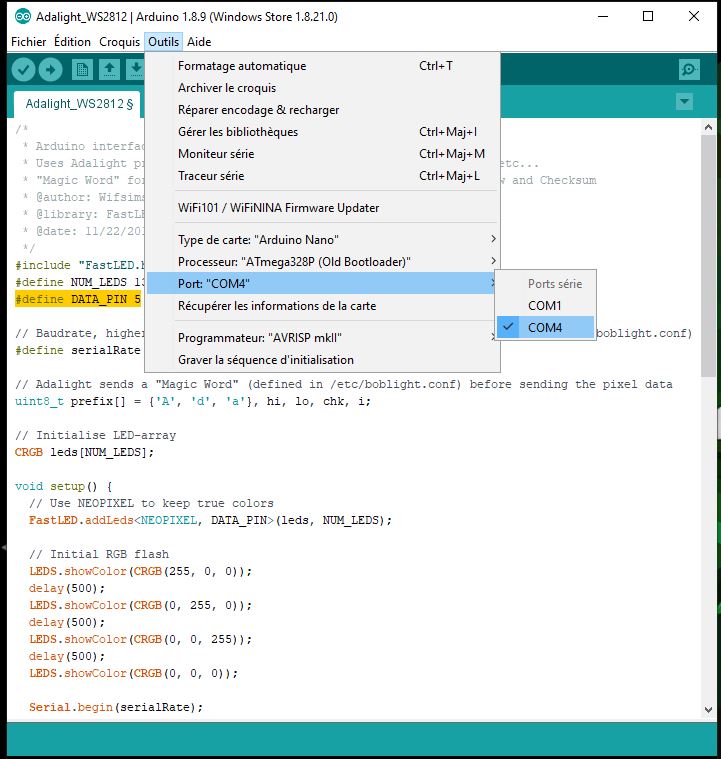Select the COM1 serial port
The width and height of the screenshot is (721, 759).
[x=545, y=306]
